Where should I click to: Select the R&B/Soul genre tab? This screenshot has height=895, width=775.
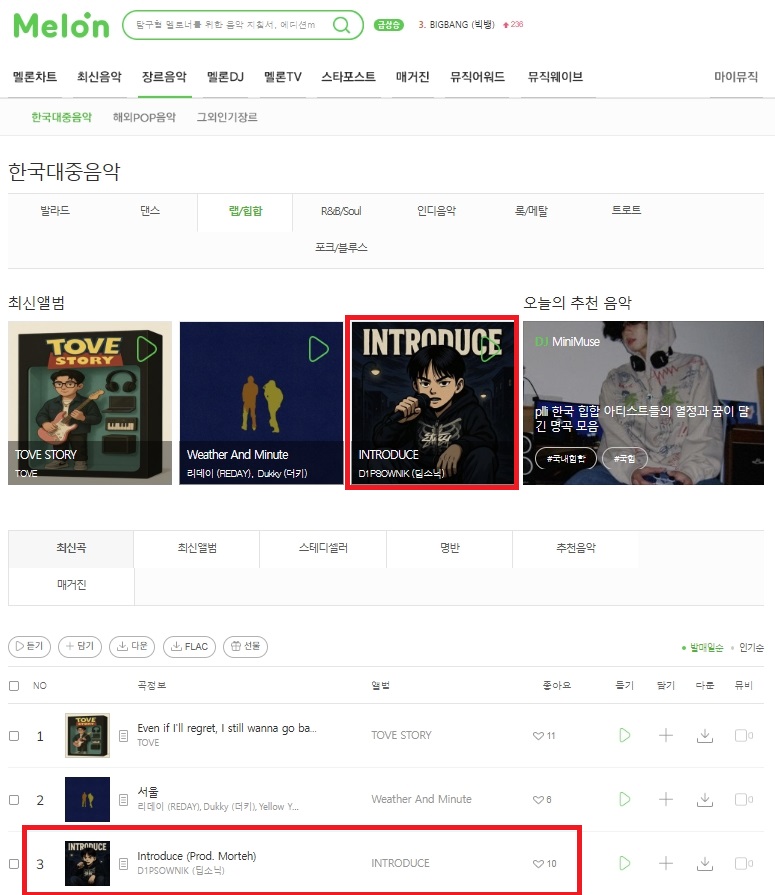pyautogui.click(x=341, y=211)
